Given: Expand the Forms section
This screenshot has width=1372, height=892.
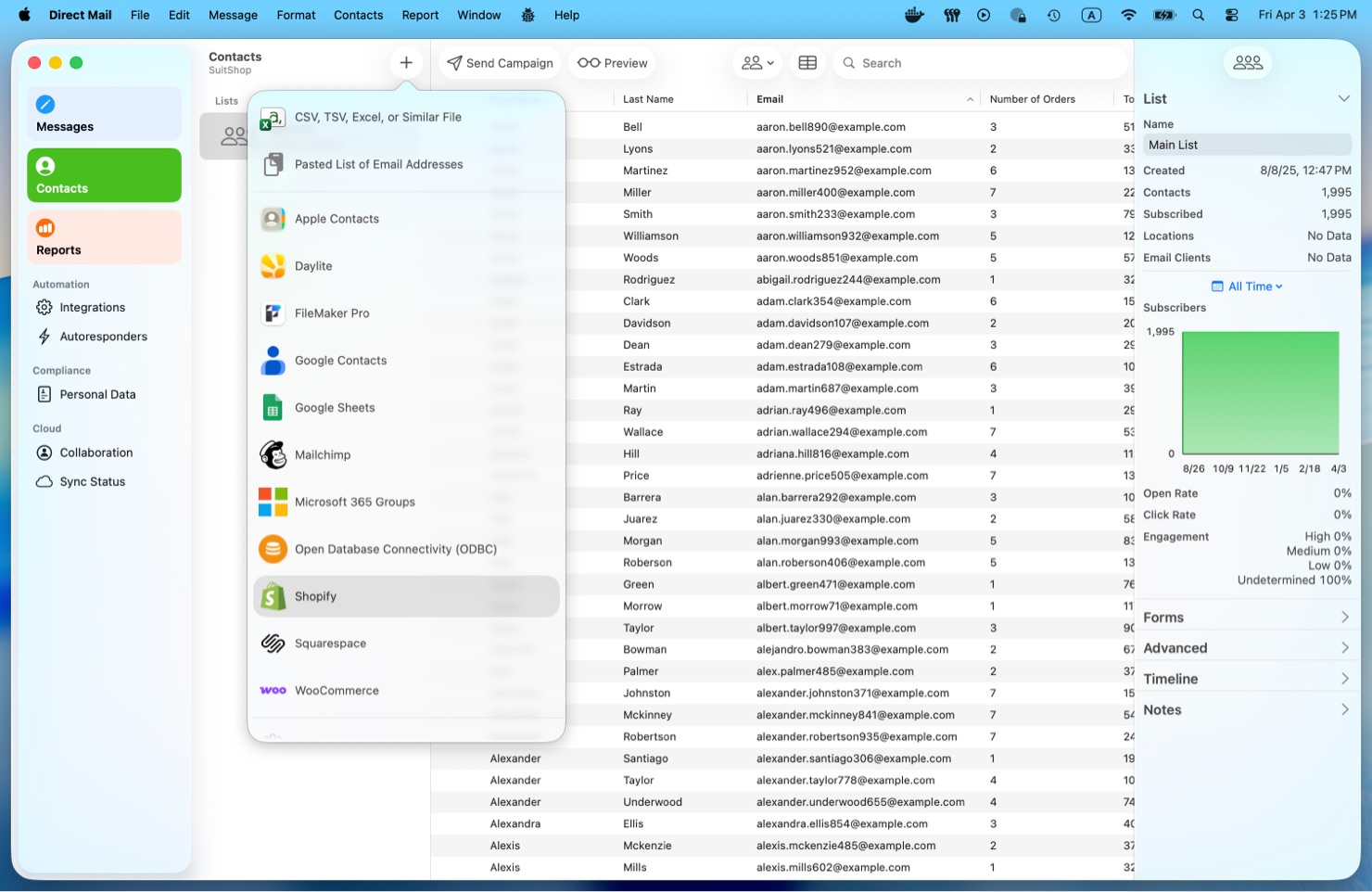Looking at the screenshot, I should click(x=1246, y=618).
